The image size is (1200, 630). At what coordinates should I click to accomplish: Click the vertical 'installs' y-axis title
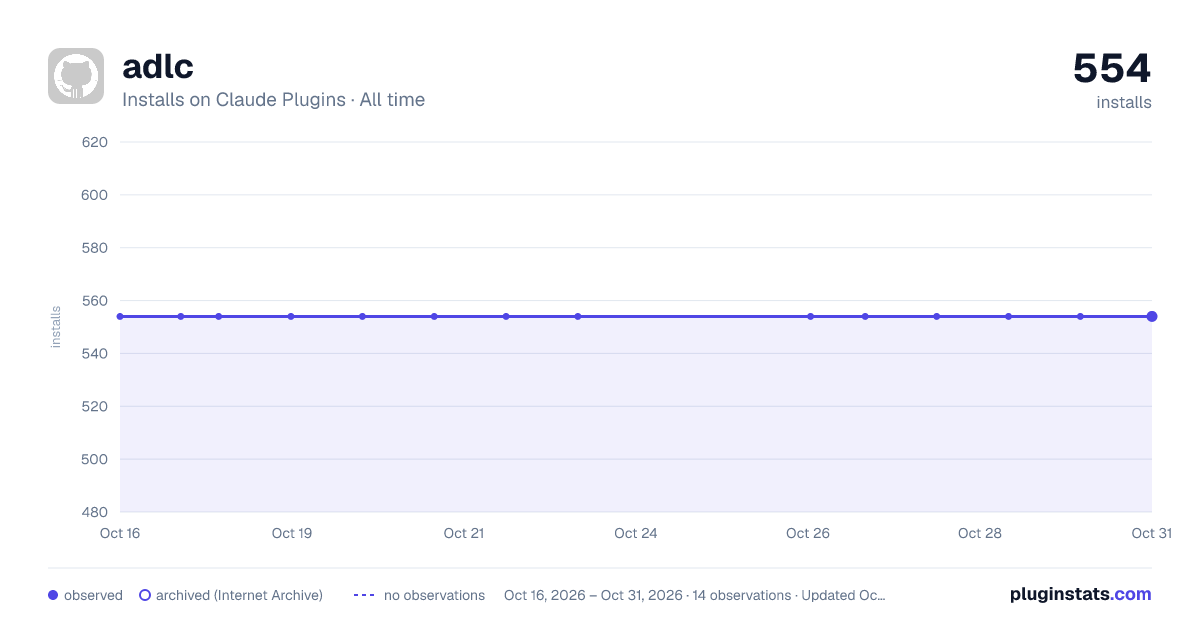56,327
